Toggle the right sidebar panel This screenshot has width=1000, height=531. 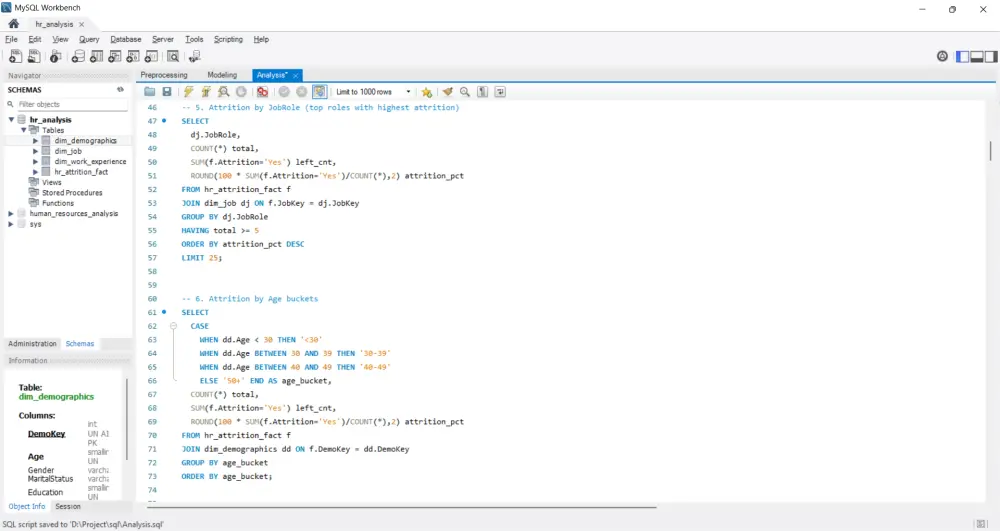click(x=991, y=57)
